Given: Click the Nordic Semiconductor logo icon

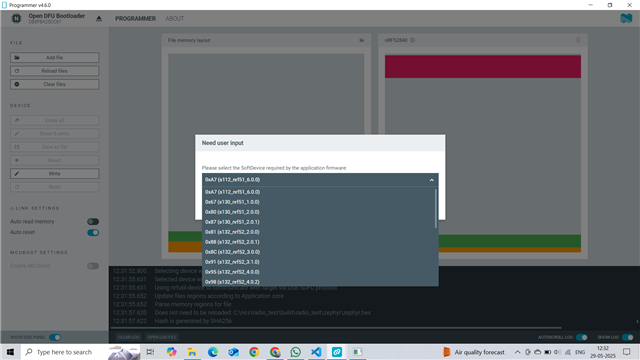Looking at the screenshot, I should tap(626, 18).
